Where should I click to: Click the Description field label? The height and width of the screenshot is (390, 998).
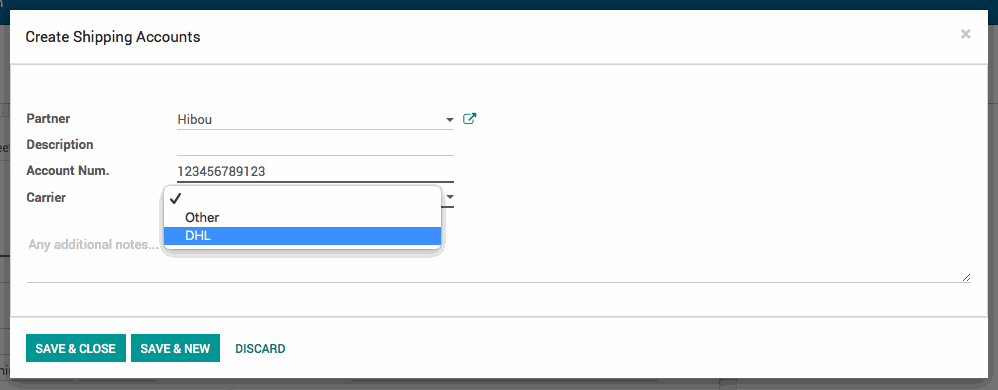[x=60, y=145]
